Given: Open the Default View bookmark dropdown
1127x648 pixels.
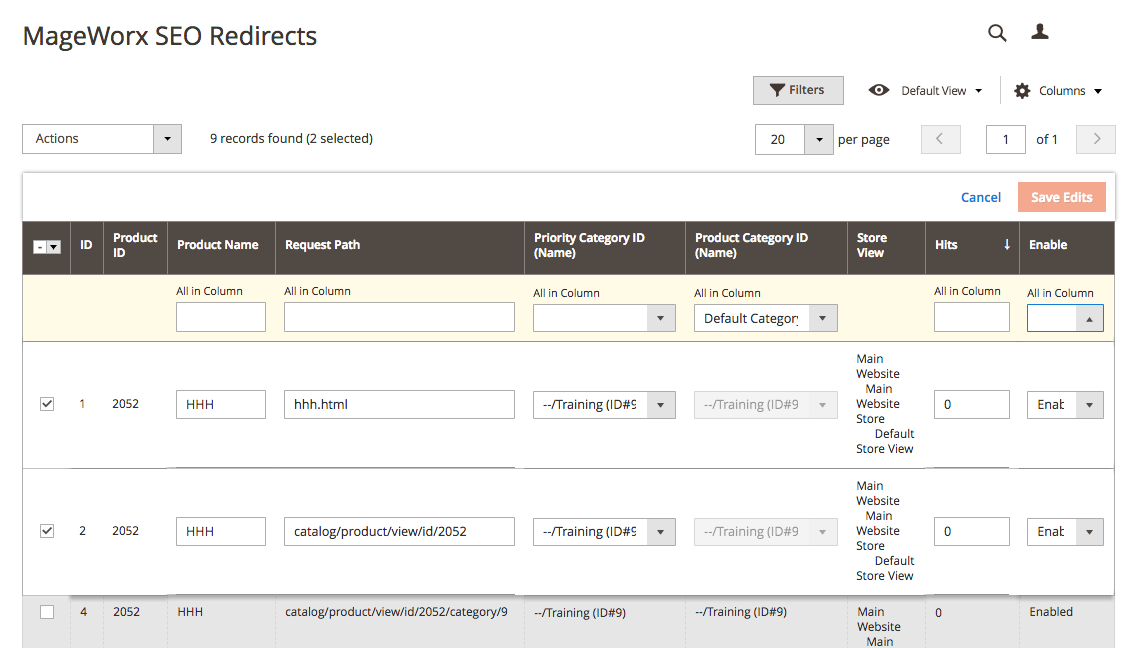Looking at the screenshot, I should 925,91.
